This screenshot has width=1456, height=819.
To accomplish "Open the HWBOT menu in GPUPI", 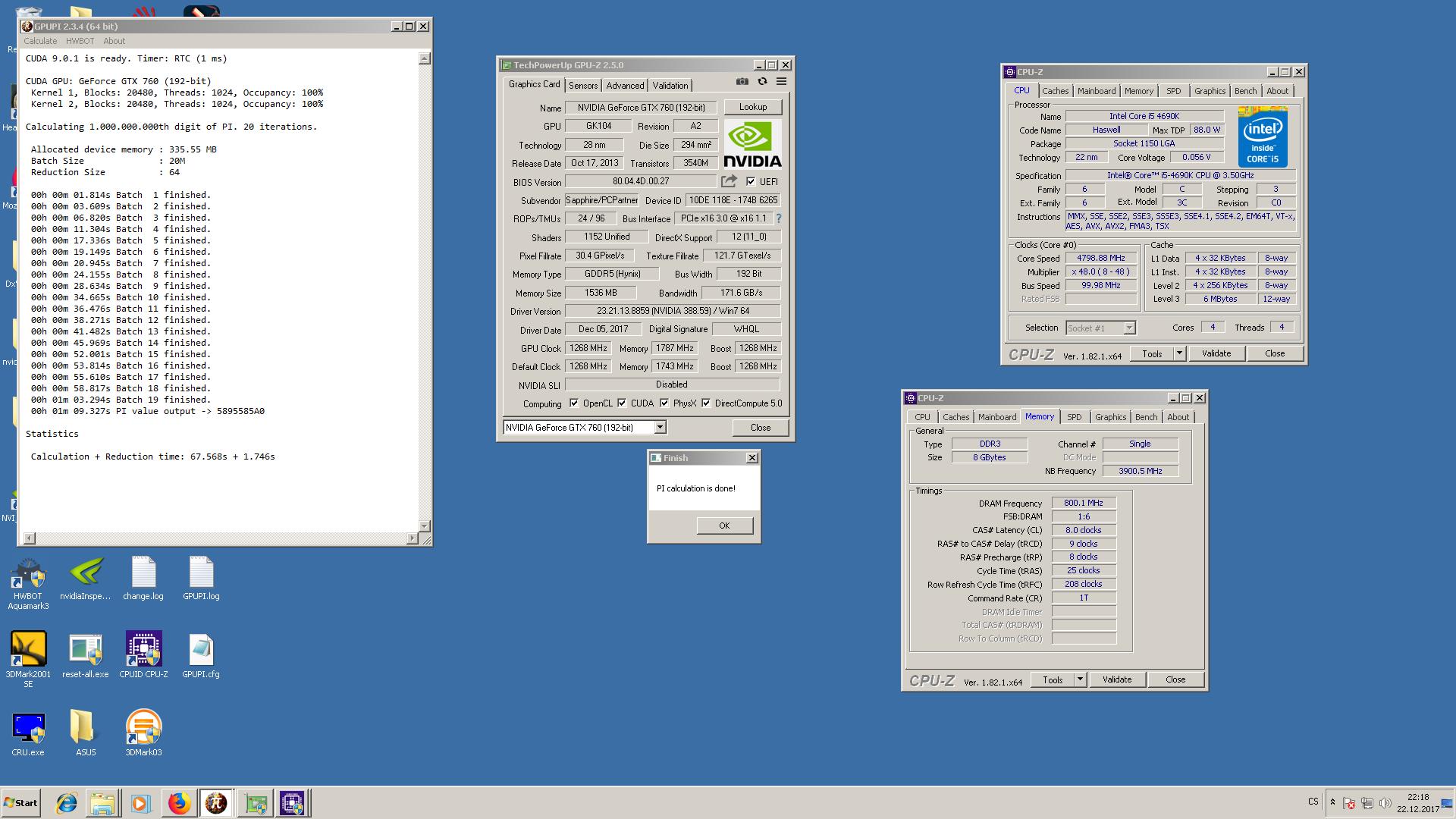I will point(80,41).
